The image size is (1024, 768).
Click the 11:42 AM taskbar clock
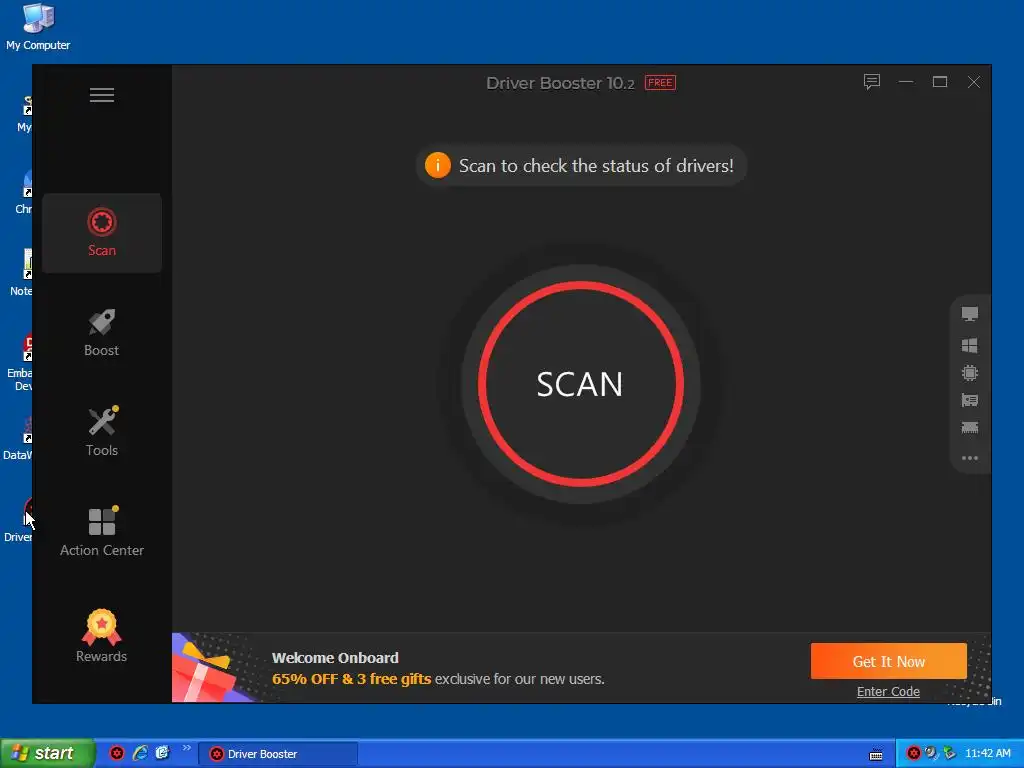point(987,753)
